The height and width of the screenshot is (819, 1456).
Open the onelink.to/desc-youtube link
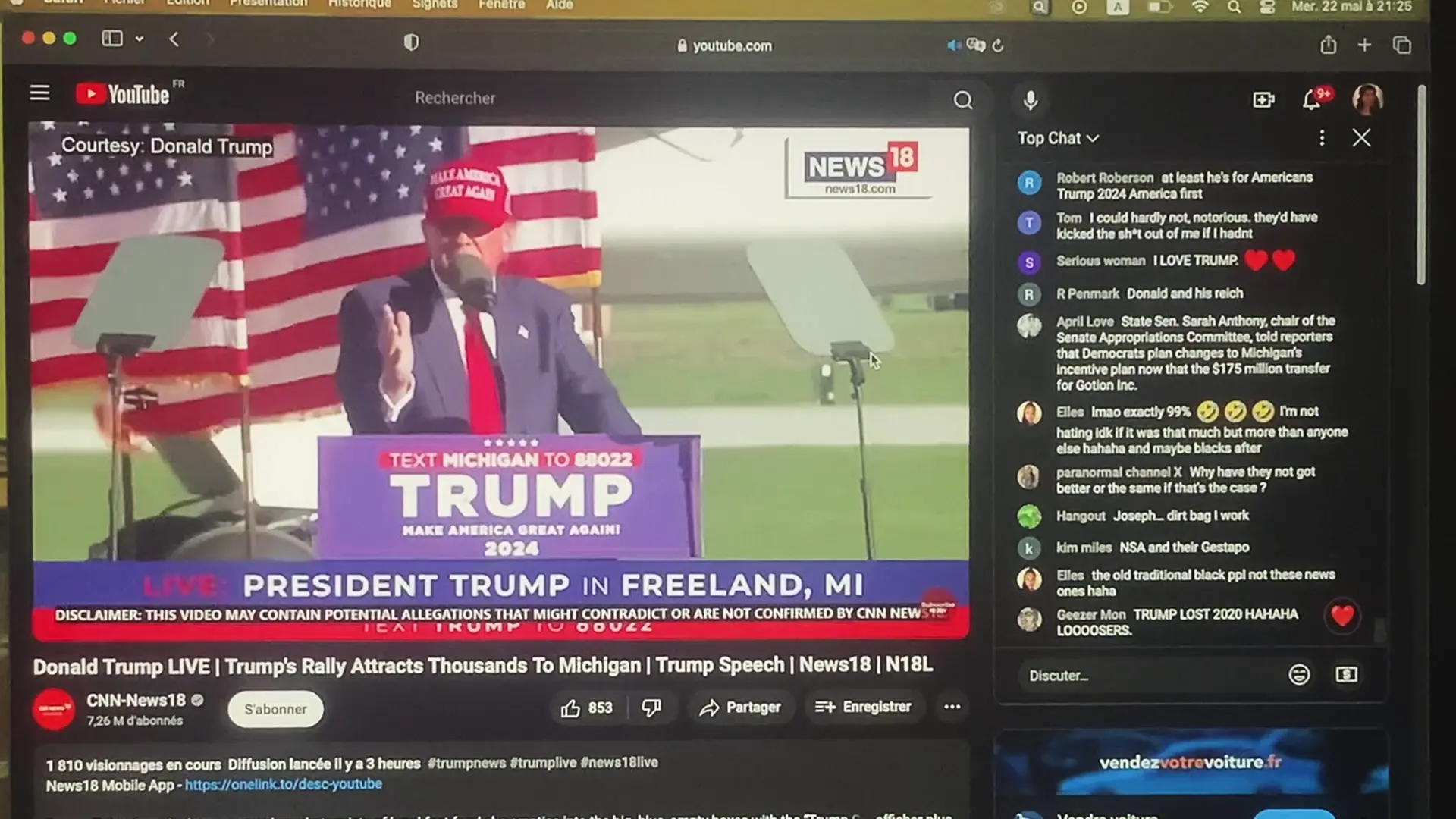[283, 784]
